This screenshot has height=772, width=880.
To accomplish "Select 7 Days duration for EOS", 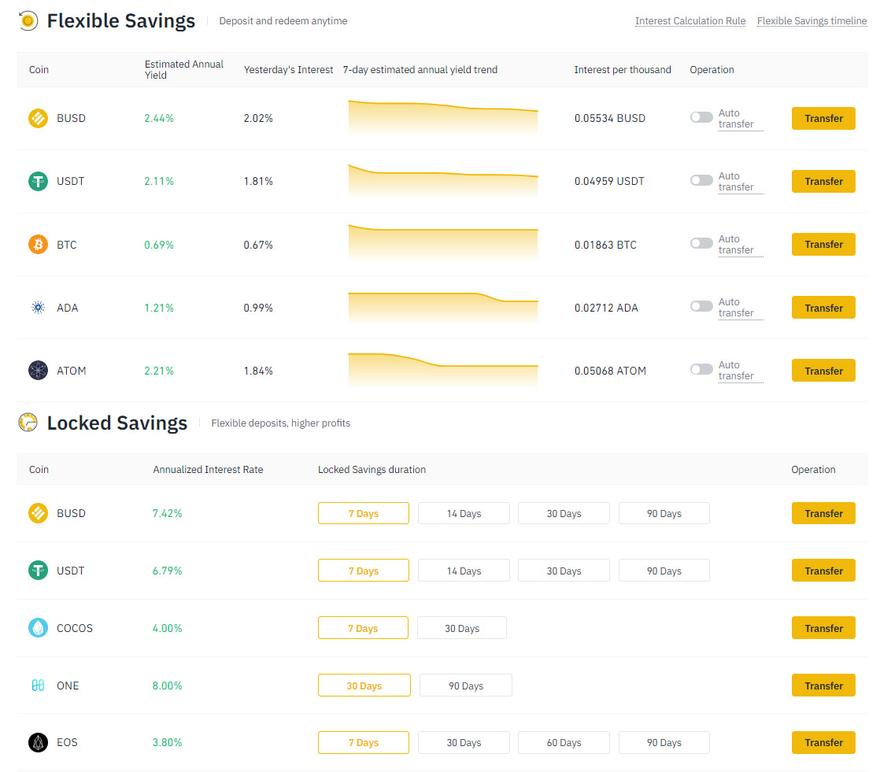I will (x=364, y=742).
